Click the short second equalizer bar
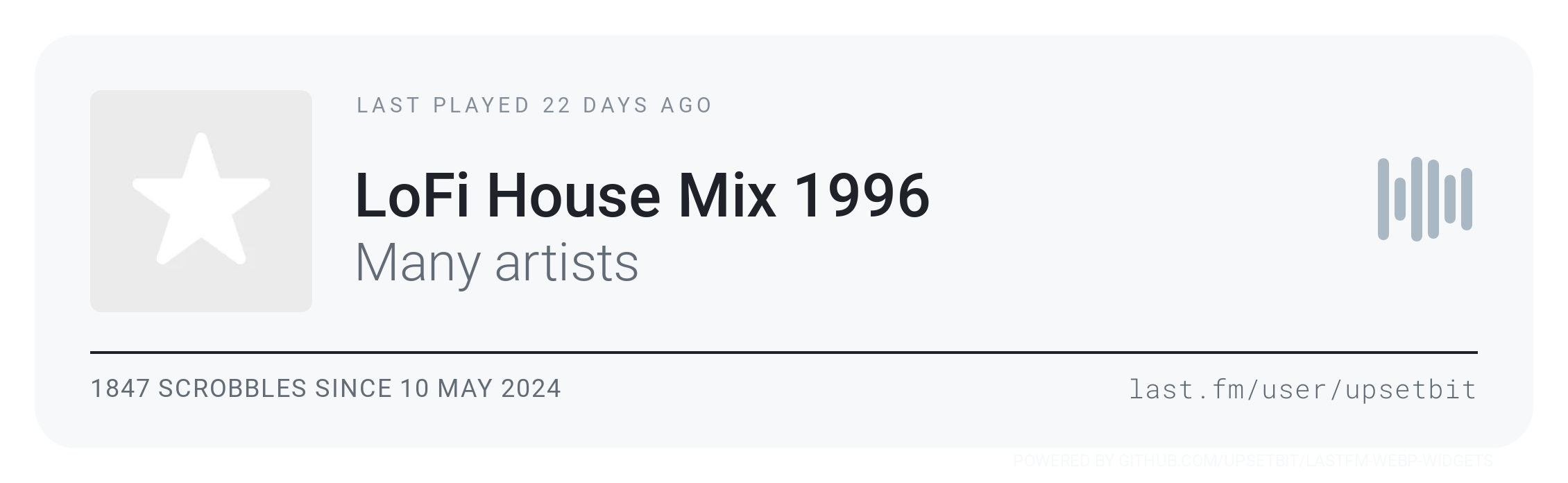Screen dimensions: 1568x483 pyautogui.click(x=1400, y=199)
